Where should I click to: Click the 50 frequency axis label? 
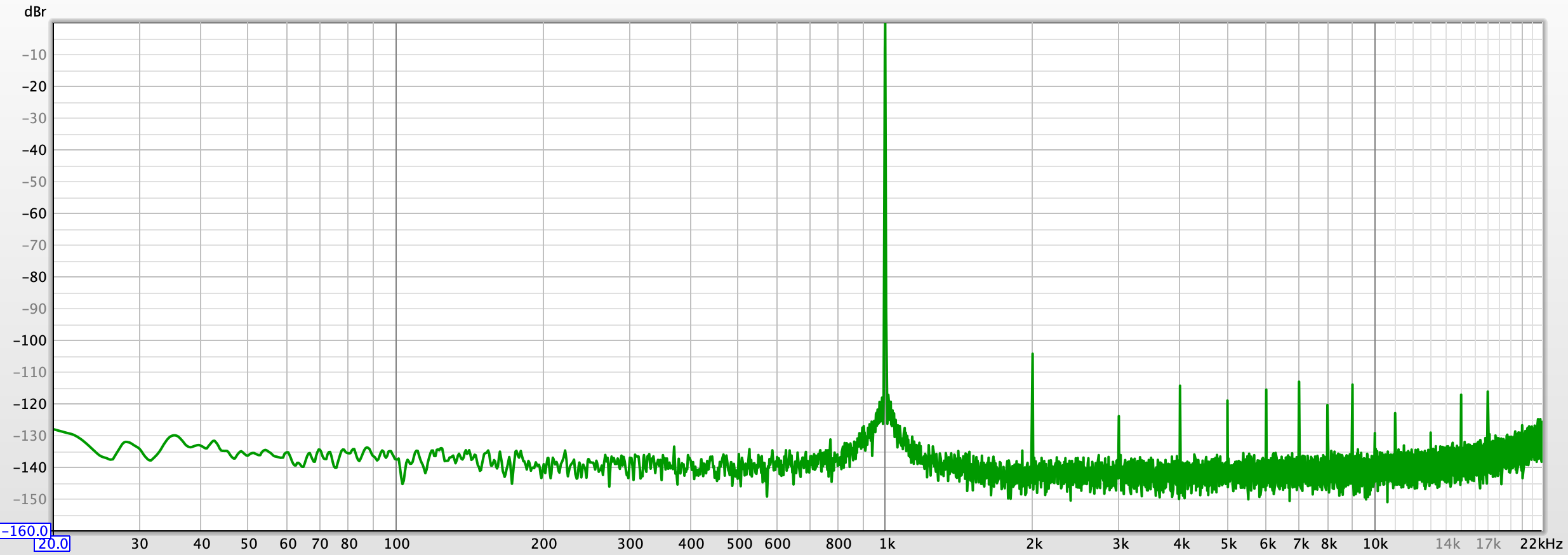tap(249, 544)
